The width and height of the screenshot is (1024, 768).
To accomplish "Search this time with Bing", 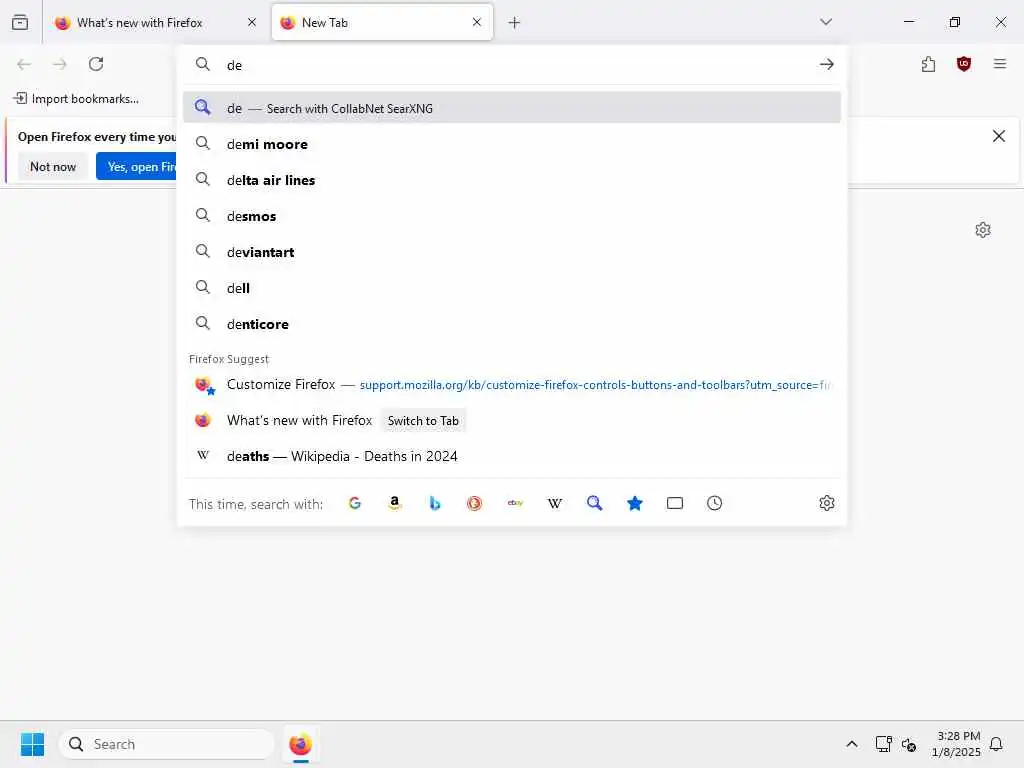I will (x=435, y=503).
